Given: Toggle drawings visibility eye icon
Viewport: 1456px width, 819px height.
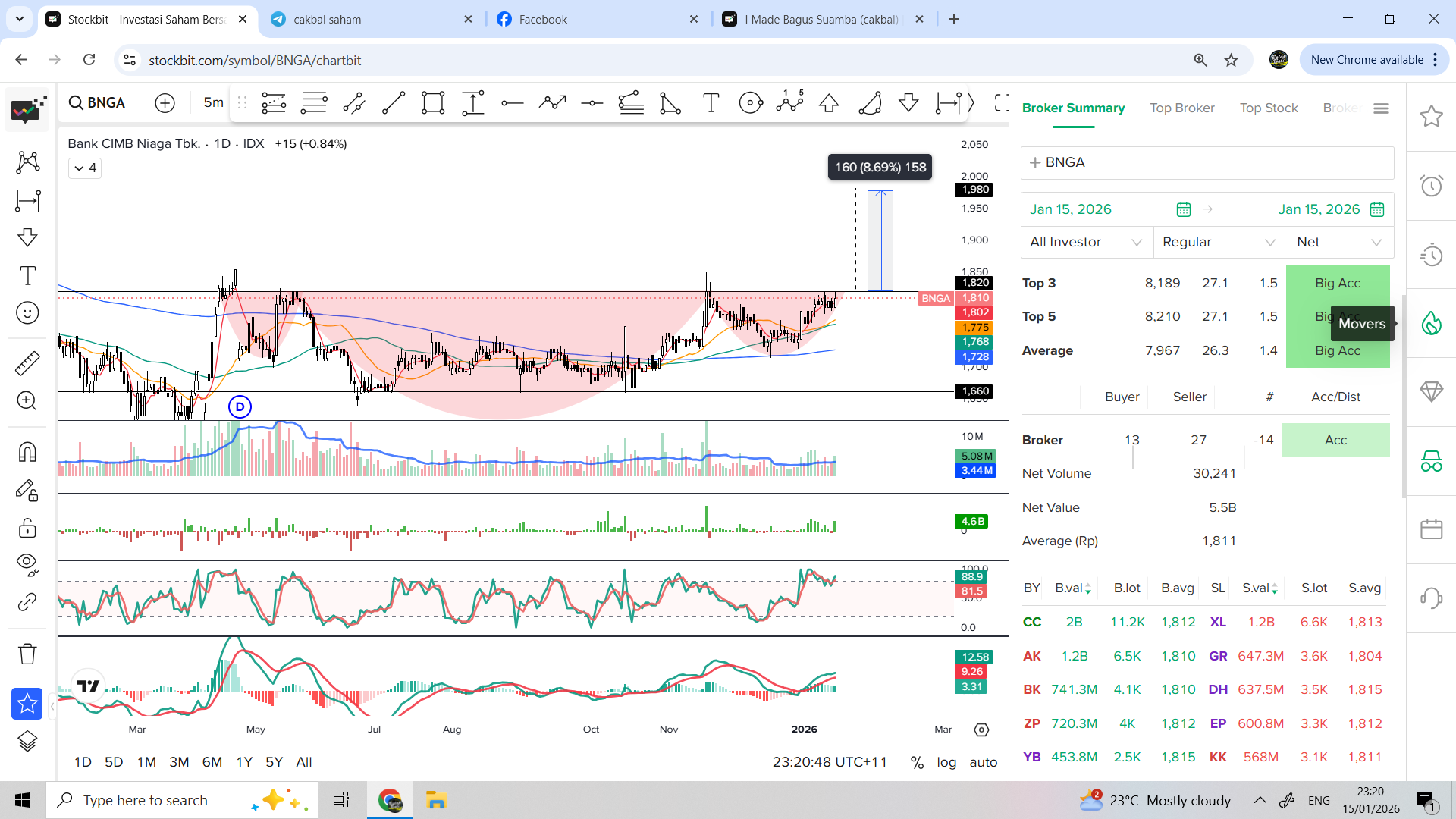Looking at the screenshot, I should 27,563.
